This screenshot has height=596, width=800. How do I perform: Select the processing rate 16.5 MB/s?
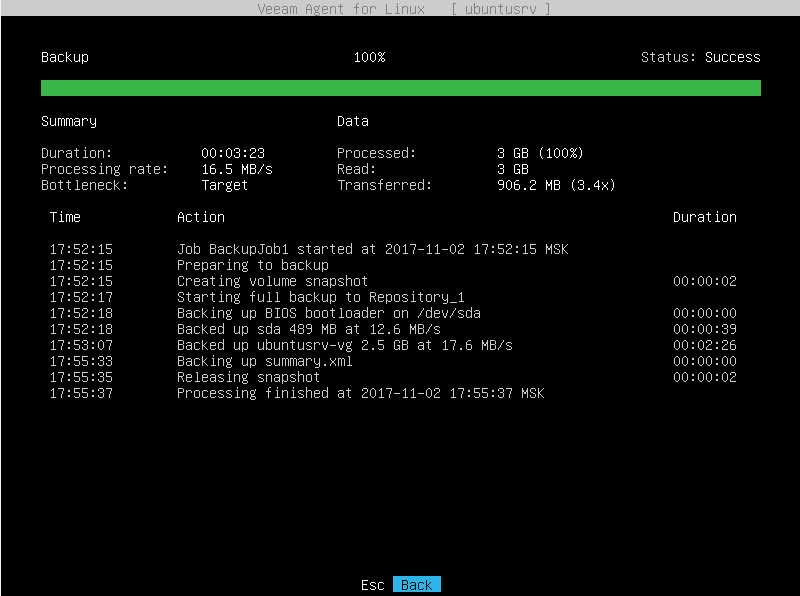pyautogui.click(x=237, y=169)
